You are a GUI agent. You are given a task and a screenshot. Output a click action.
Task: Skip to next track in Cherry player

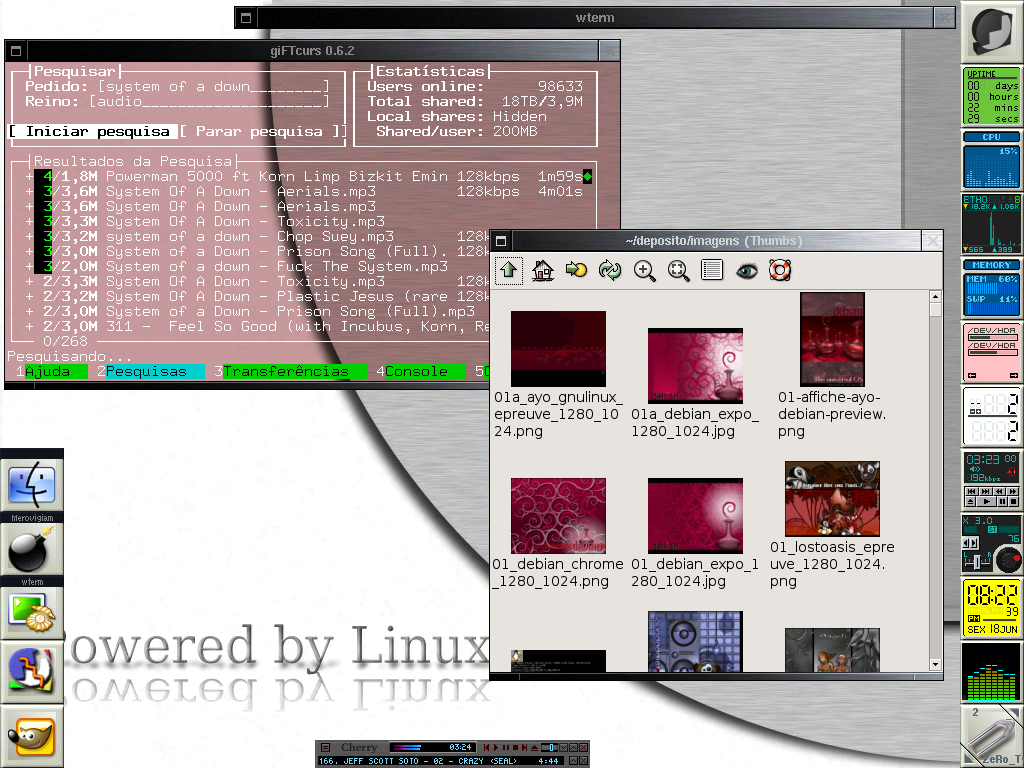pos(524,747)
